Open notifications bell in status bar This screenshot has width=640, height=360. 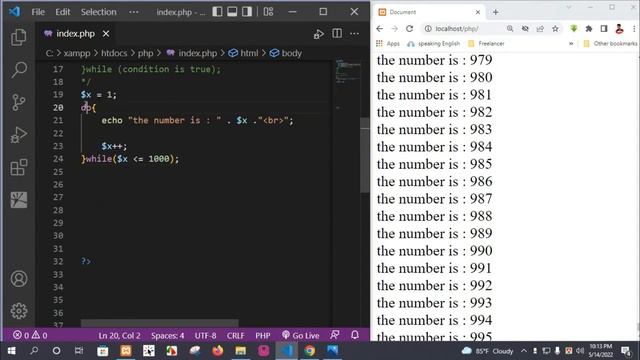pyautogui.click(x=355, y=335)
